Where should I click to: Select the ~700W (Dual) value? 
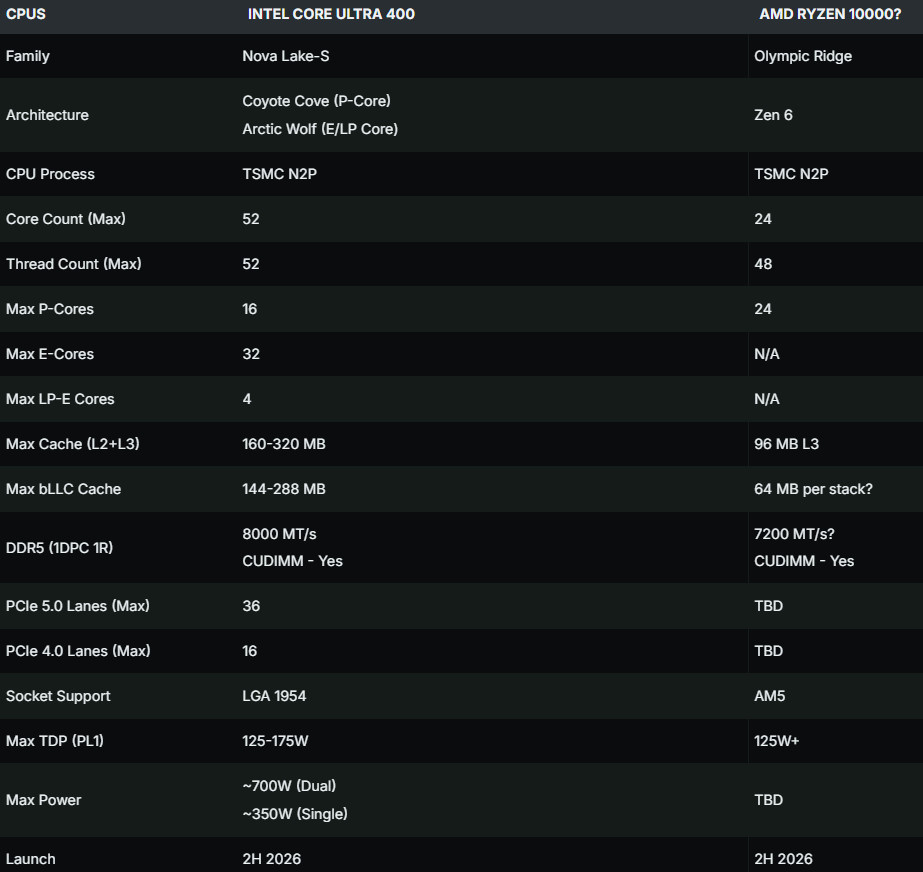(289, 785)
